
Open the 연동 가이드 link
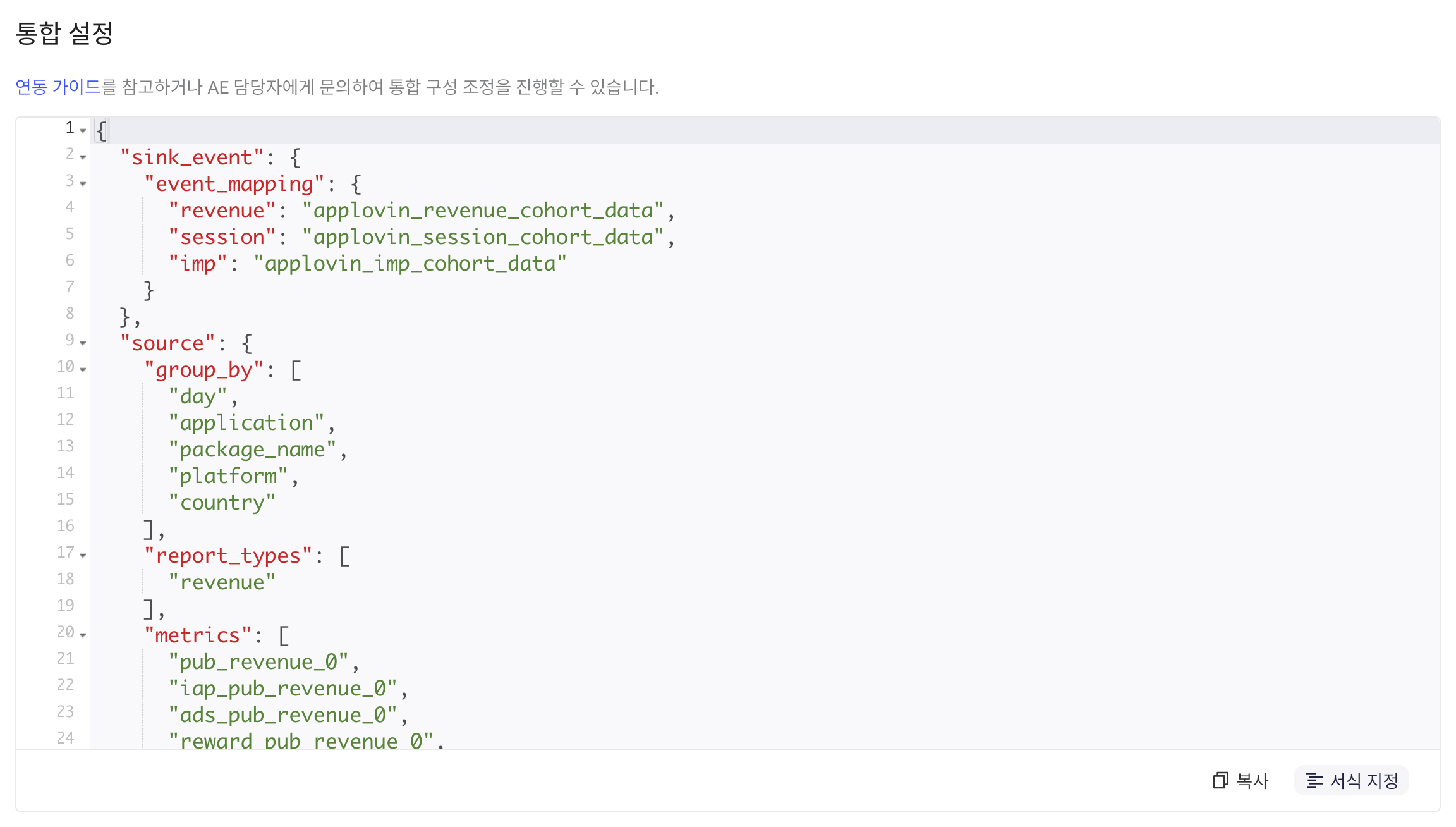(58, 87)
